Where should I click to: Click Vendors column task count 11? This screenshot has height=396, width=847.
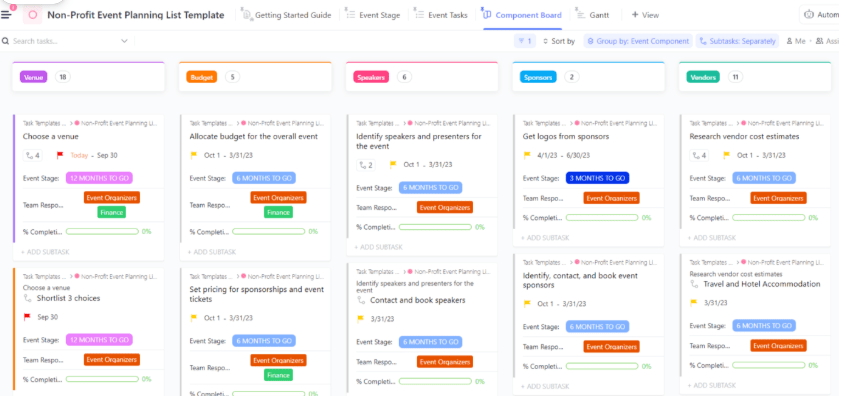pyautogui.click(x=735, y=77)
